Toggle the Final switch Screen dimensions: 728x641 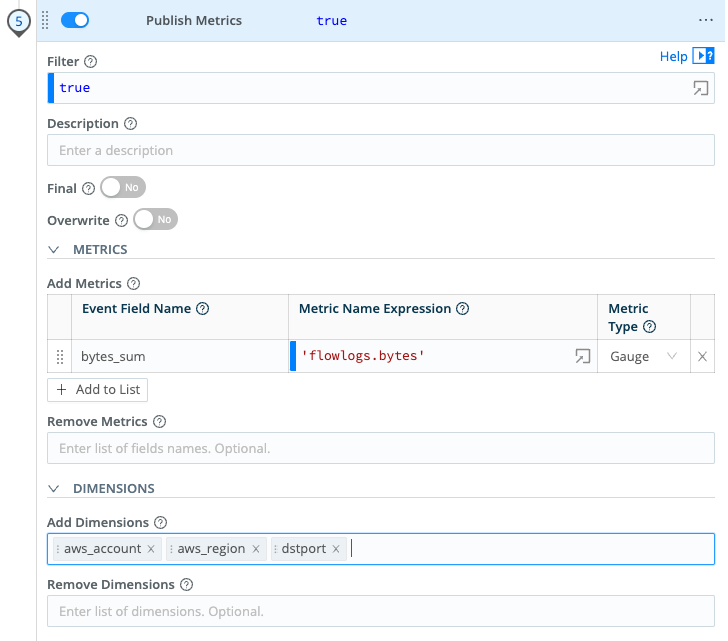(x=123, y=188)
